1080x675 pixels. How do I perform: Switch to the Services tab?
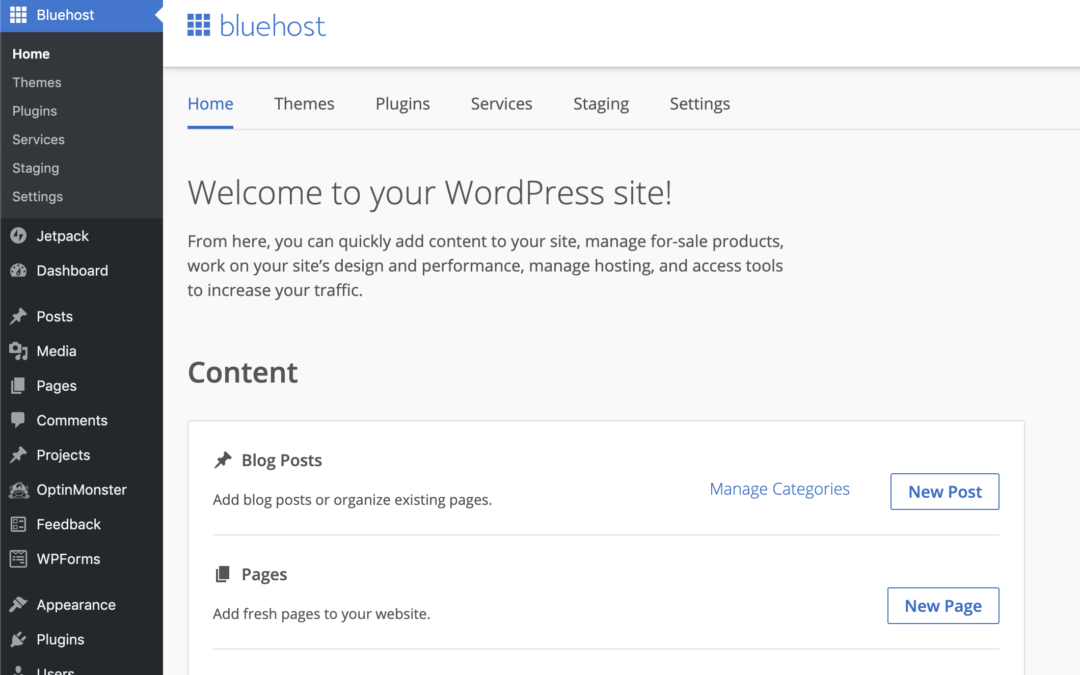coord(501,103)
